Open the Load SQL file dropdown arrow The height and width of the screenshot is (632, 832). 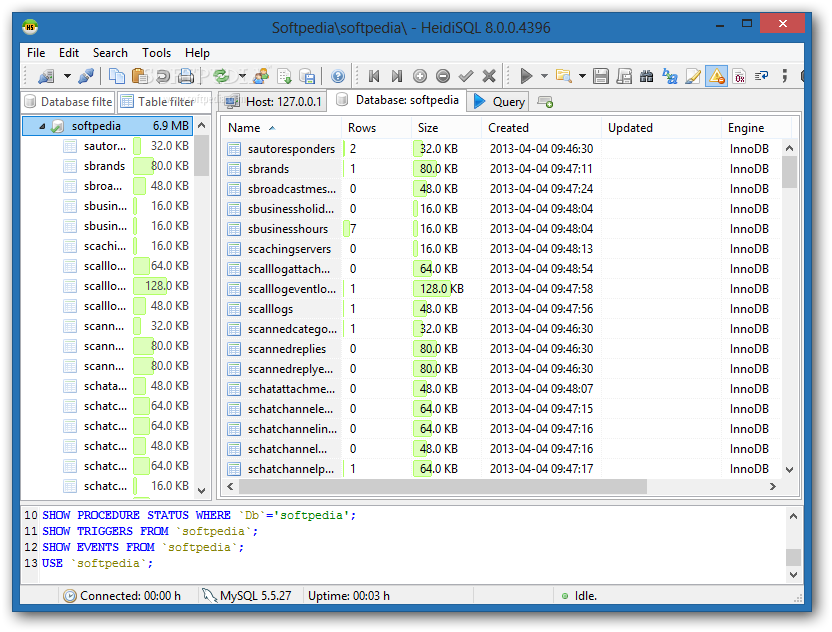pos(582,76)
